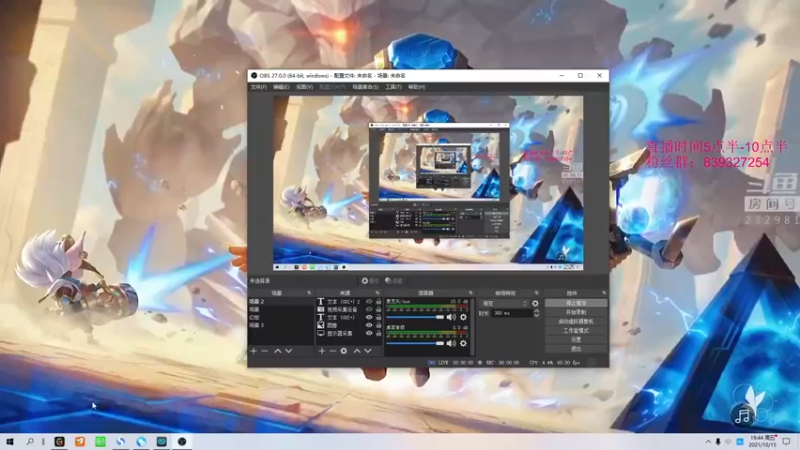Toggle lock on 视频采集设备 source

click(379, 309)
